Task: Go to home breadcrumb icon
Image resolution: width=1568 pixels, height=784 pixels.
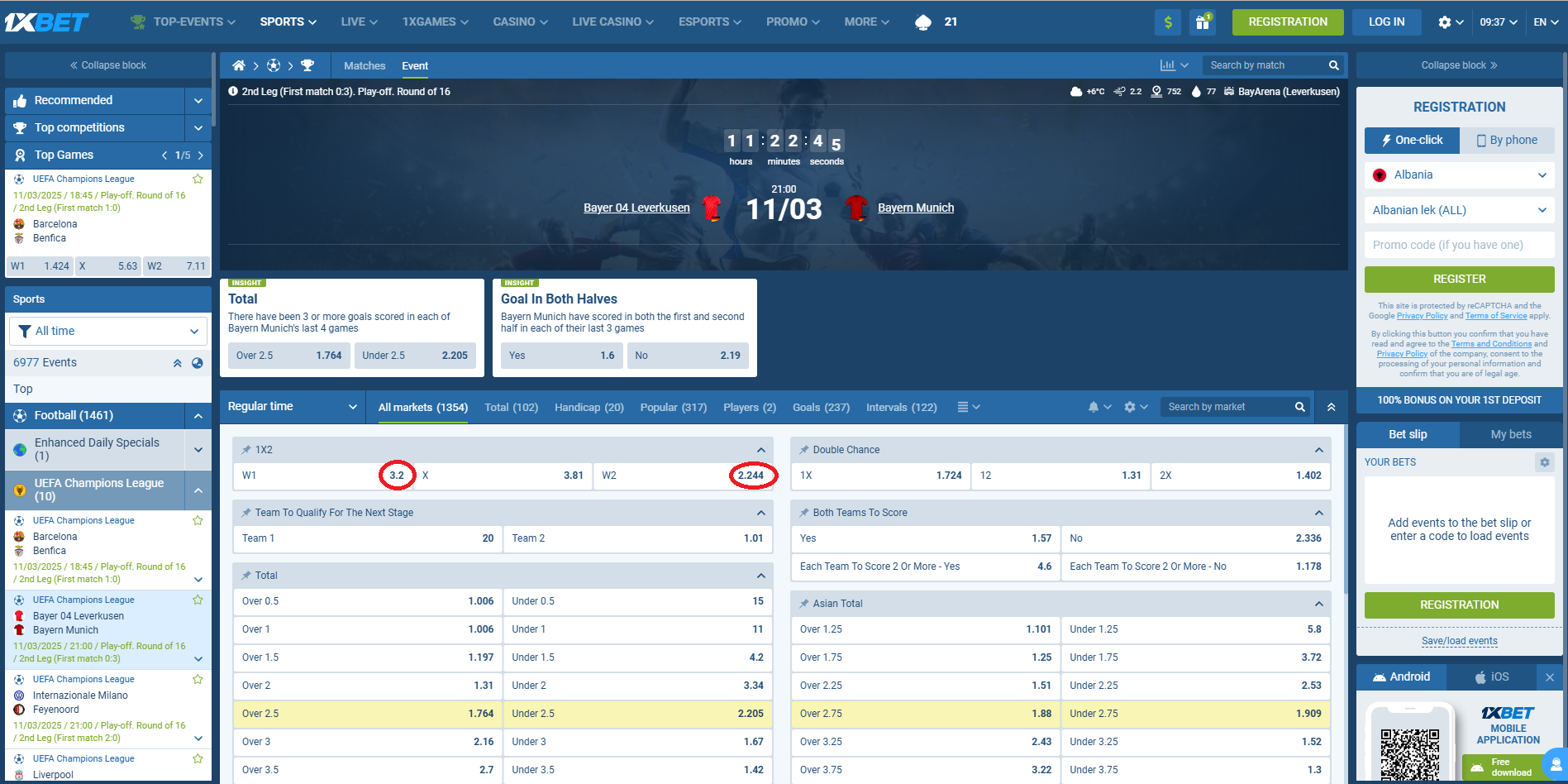Action: tap(239, 65)
